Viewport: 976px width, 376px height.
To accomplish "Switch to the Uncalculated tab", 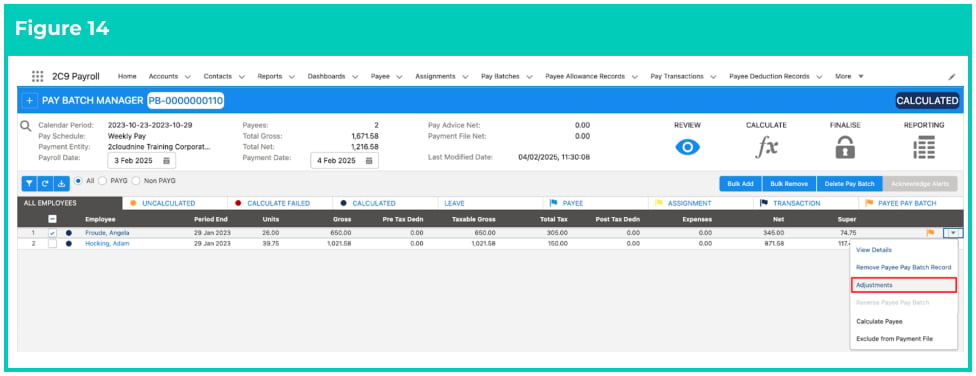I will point(175,204).
